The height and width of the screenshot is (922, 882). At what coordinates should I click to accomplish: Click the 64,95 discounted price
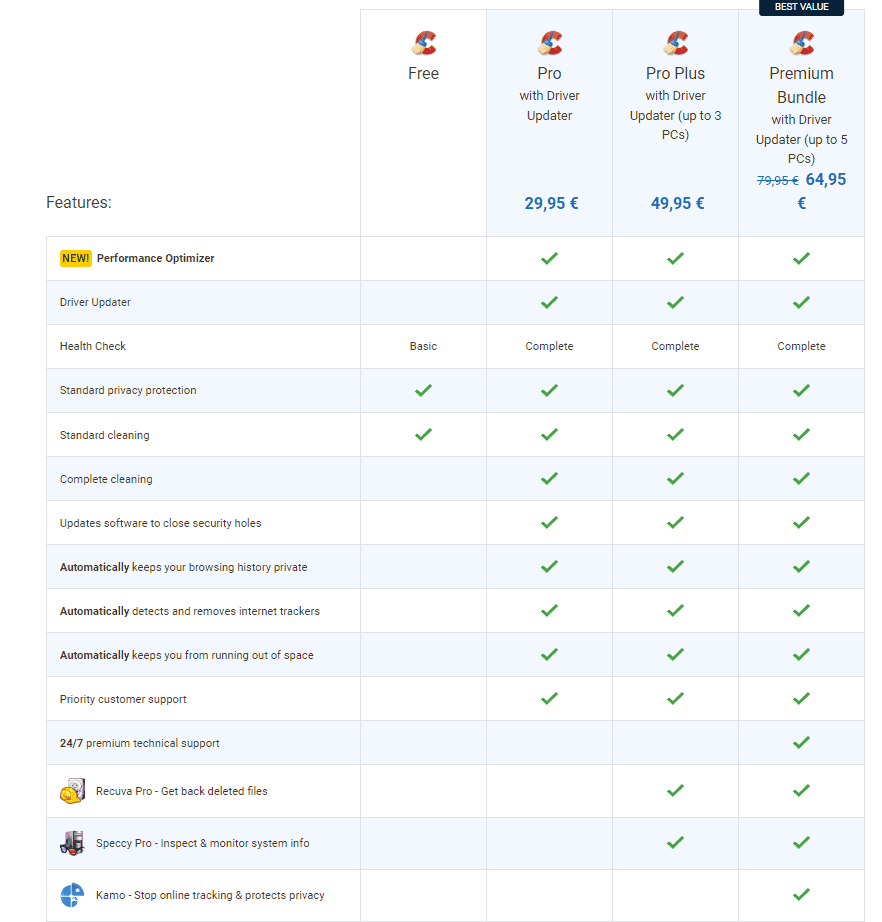pyautogui.click(x=826, y=179)
